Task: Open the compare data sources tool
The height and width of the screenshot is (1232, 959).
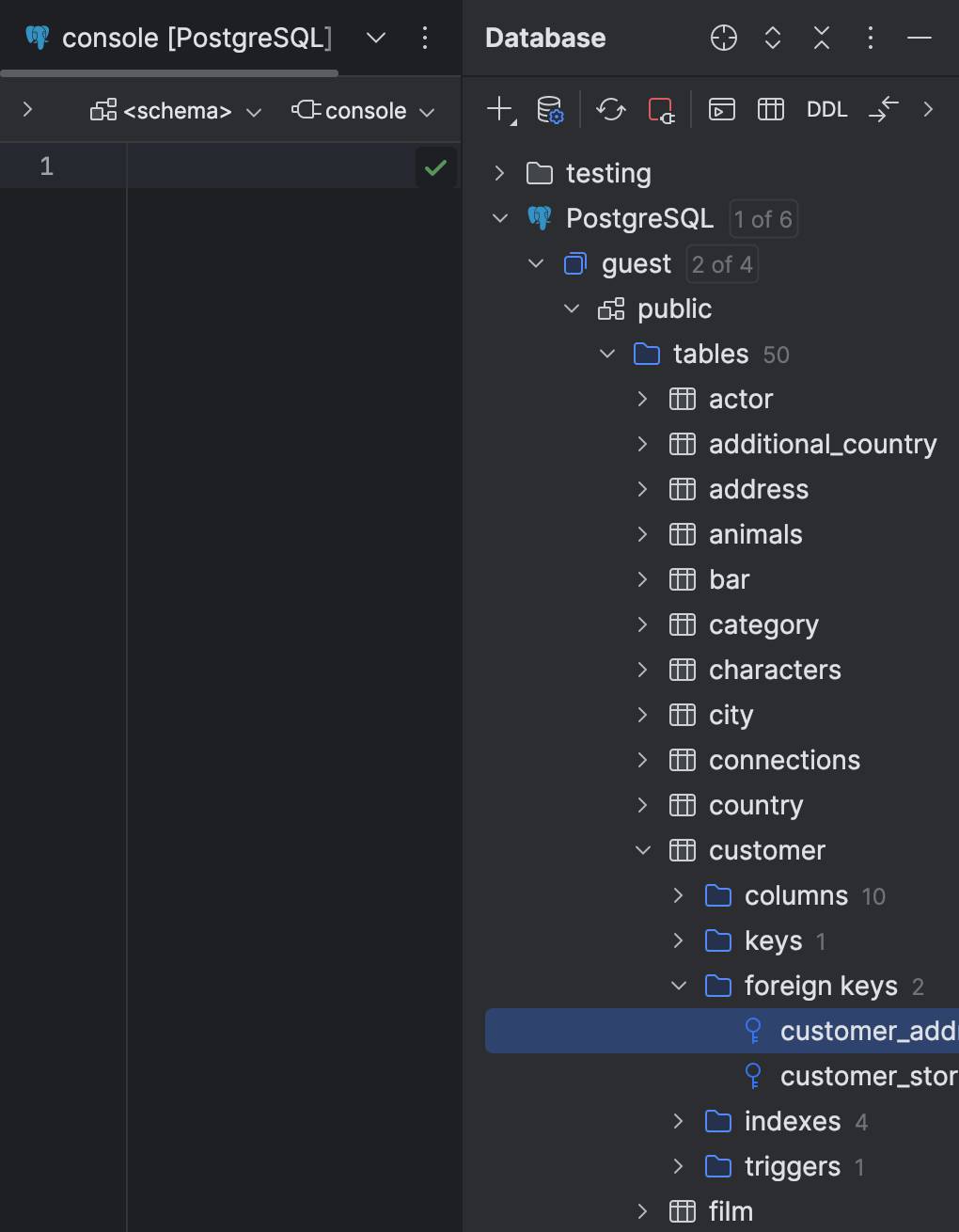Action: 882,109
